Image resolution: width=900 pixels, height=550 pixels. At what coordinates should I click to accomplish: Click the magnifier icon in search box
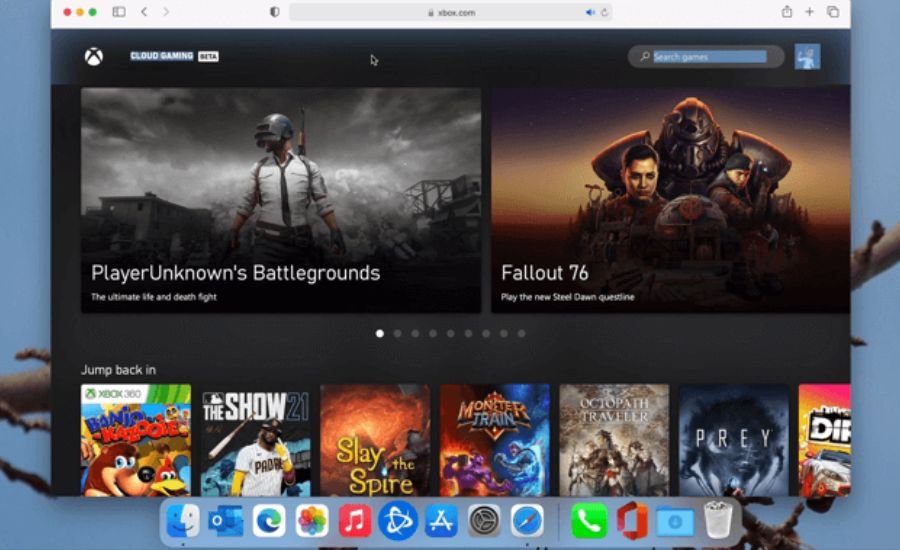coord(645,56)
